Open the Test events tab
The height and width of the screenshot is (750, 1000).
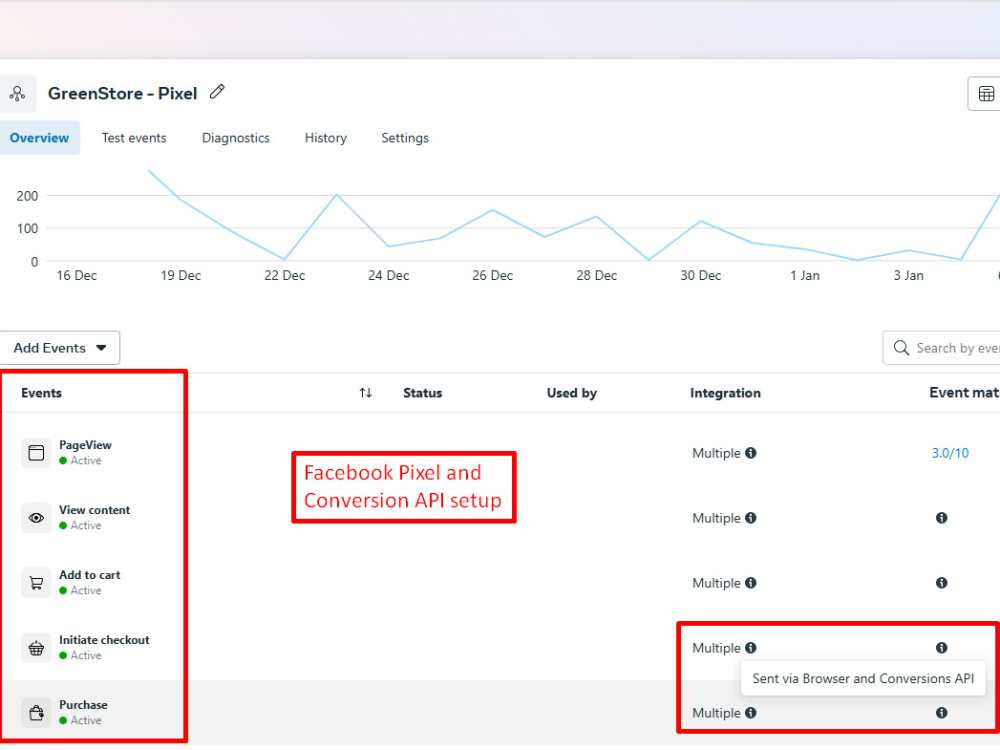[x=134, y=138]
